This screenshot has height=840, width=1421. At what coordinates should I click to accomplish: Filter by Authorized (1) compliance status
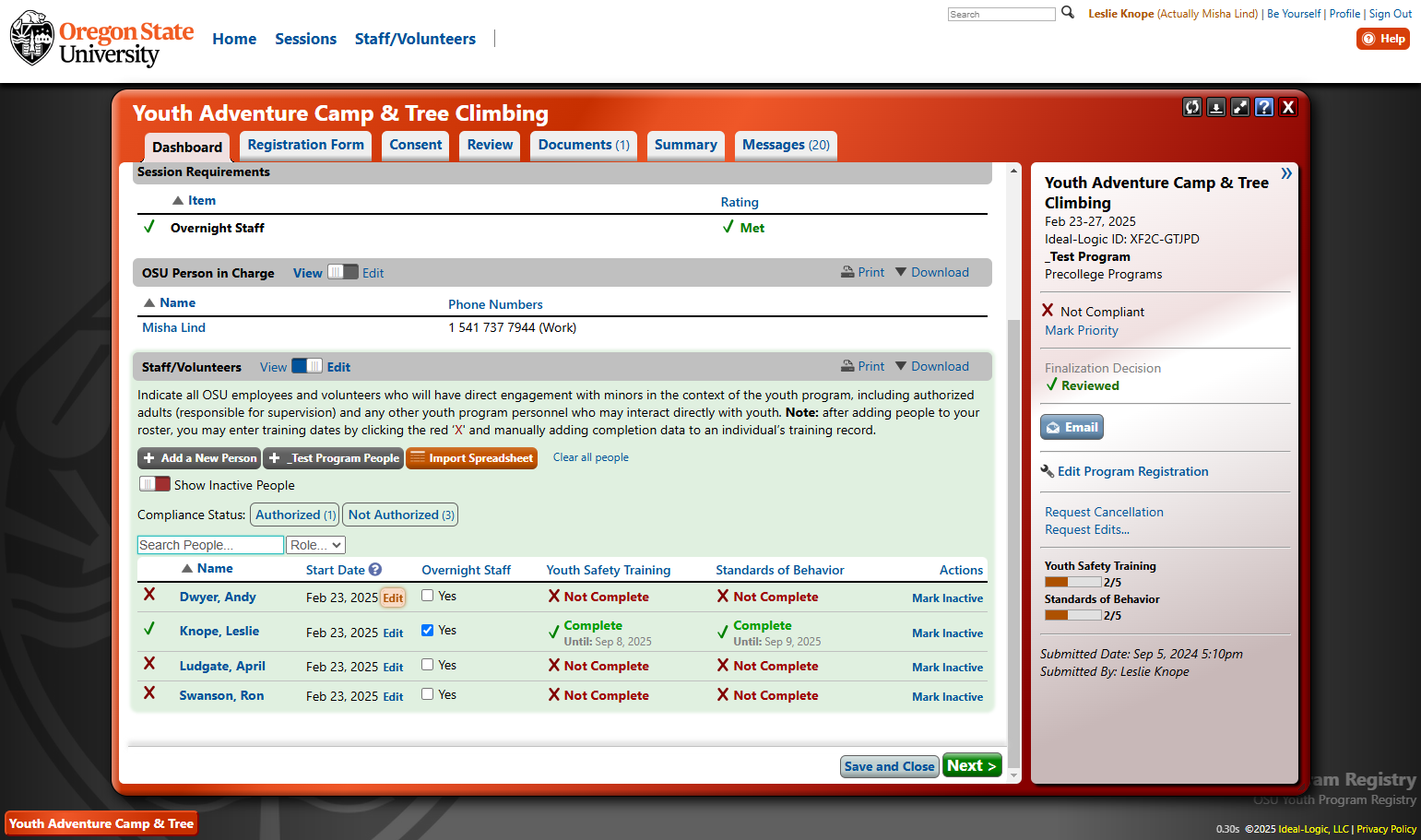(295, 515)
